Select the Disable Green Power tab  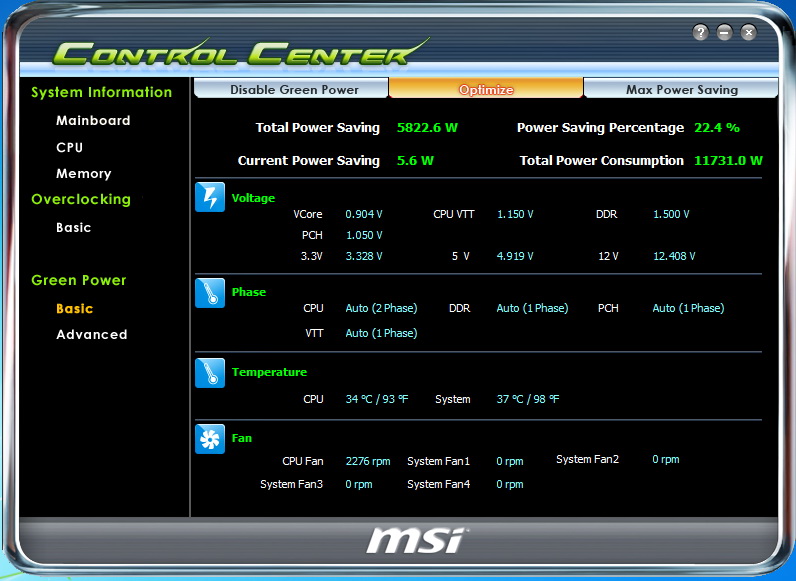(294, 89)
